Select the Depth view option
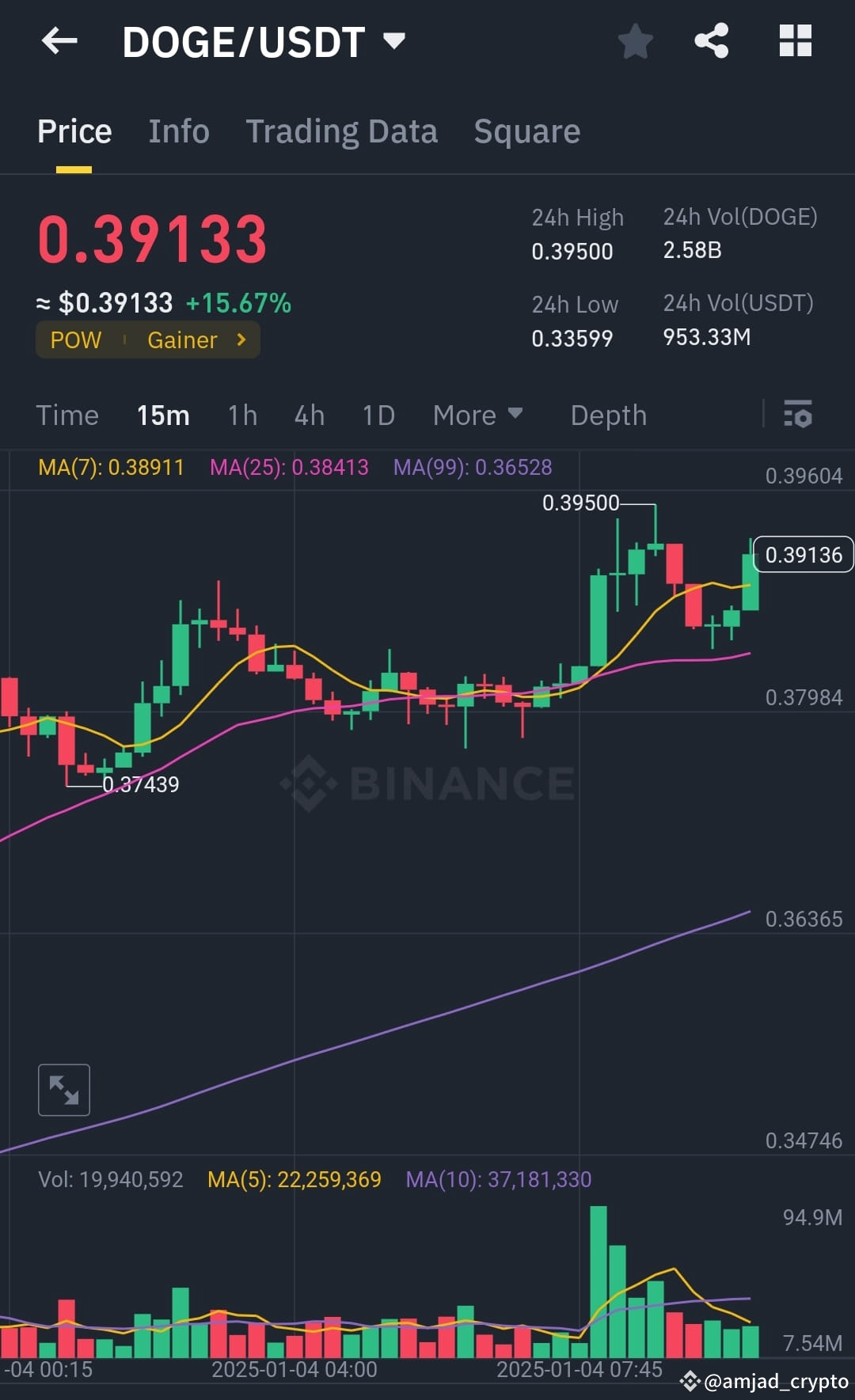Viewport: 855px width, 1400px height. tap(608, 415)
